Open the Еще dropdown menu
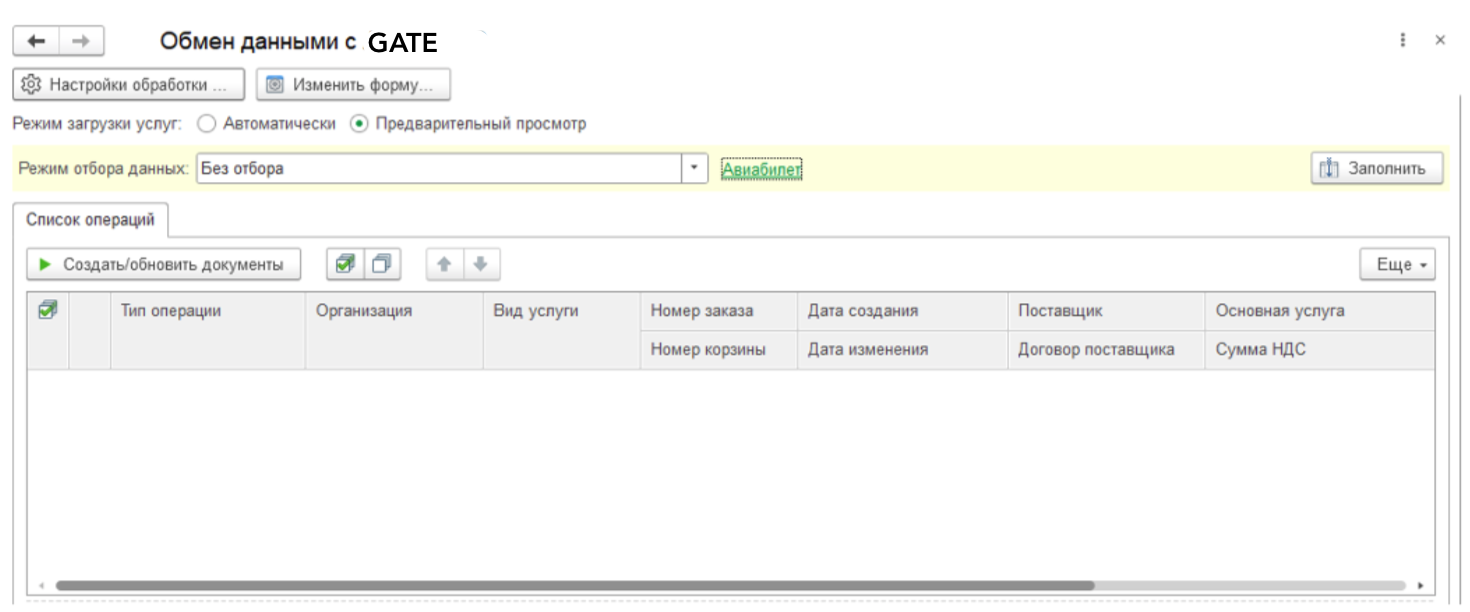This screenshot has height=612, width=1470. click(x=1397, y=265)
